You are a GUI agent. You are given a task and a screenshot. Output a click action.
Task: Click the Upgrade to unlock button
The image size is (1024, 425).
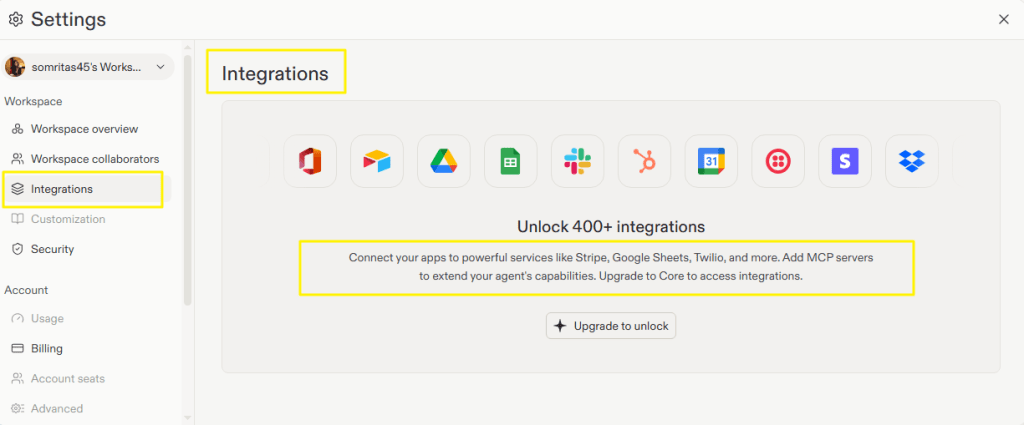click(611, 326)
